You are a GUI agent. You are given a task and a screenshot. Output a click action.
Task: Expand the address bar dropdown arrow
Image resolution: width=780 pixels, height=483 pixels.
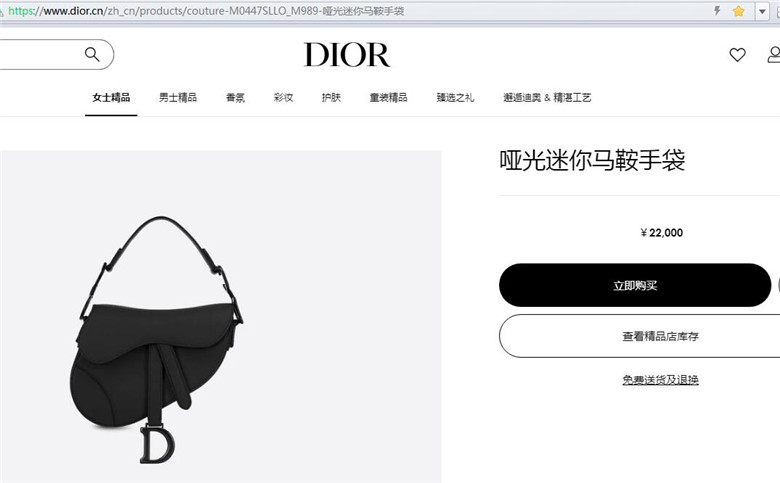(x=762, y=11)
